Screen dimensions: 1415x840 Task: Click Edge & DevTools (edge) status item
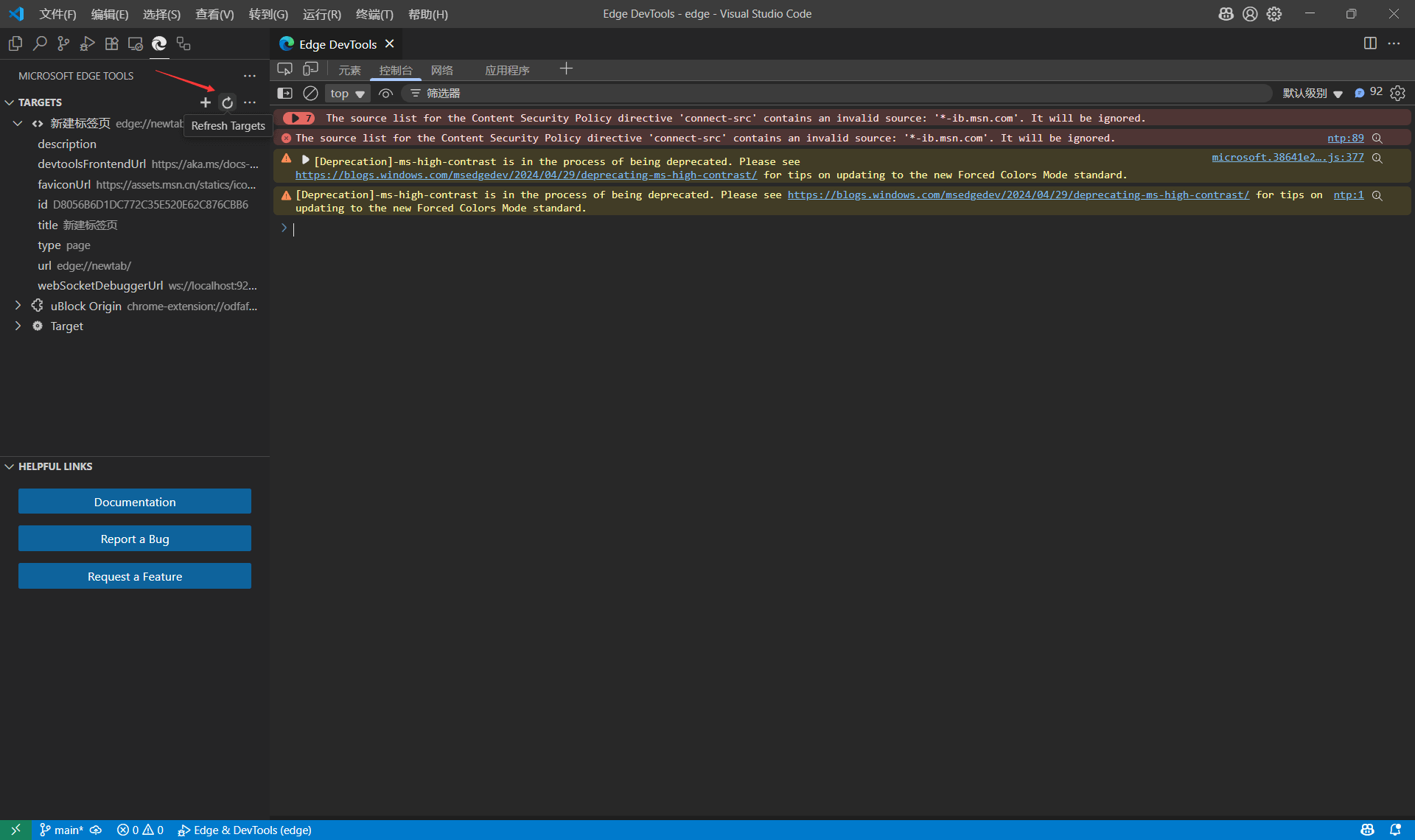(x=245, y=830)
